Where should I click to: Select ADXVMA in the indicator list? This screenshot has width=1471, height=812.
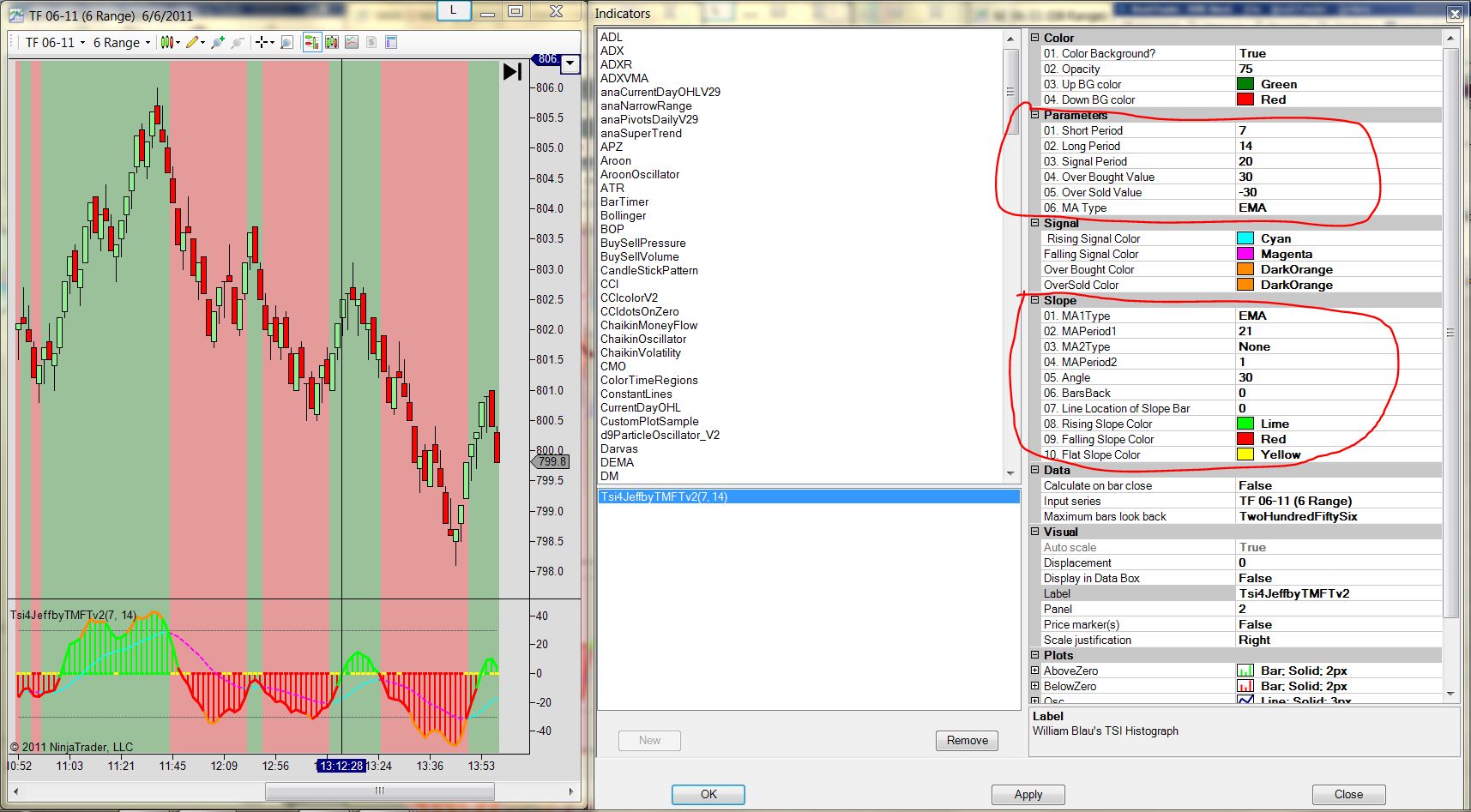624,78
